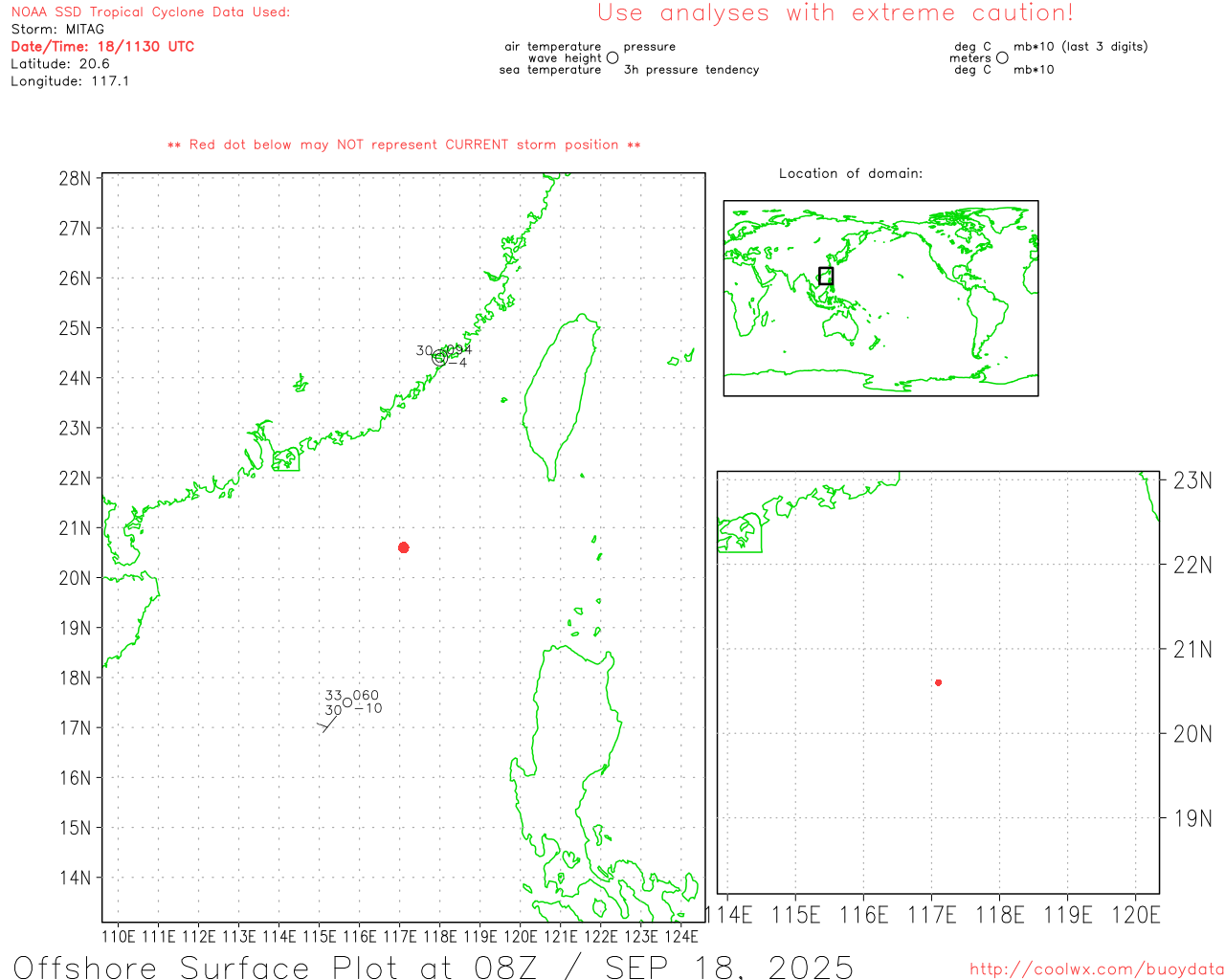Click the ship observation circle beside the 060 reading
The image size is (1225, 980).
coord(347,702)
